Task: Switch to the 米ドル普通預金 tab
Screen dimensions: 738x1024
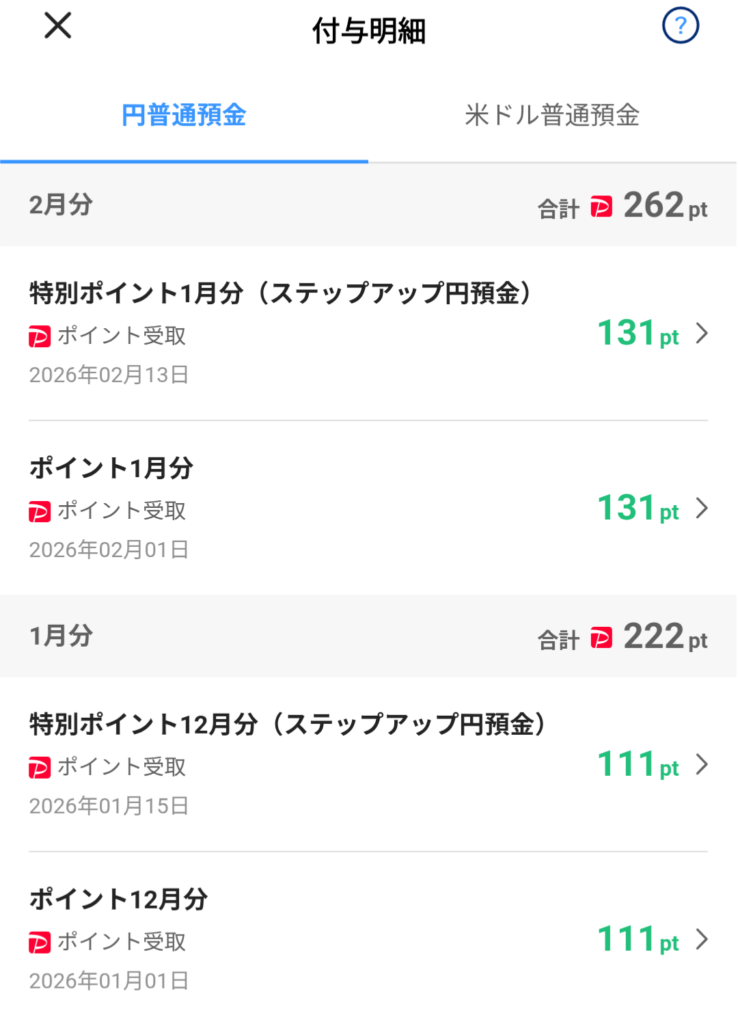Action: tap(552, 115)
